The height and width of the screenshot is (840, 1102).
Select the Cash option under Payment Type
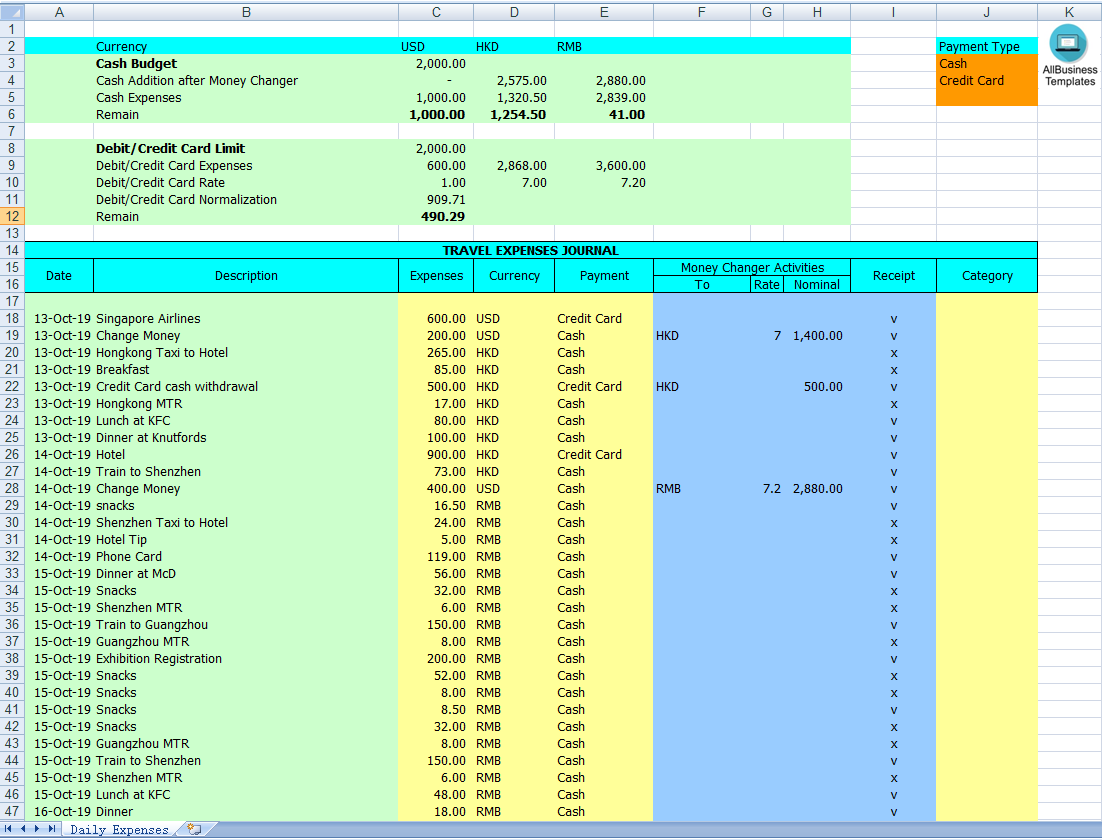985,63
